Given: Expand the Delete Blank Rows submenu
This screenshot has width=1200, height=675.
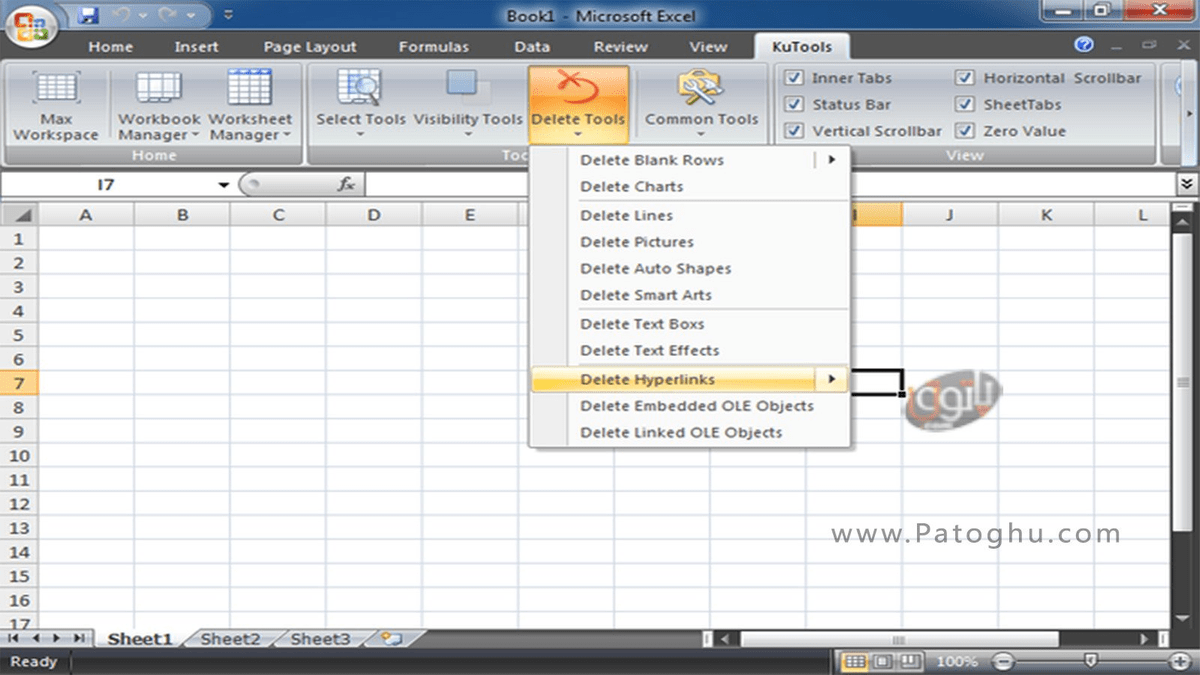Looking at the screenshot, I should pos(833,159).
